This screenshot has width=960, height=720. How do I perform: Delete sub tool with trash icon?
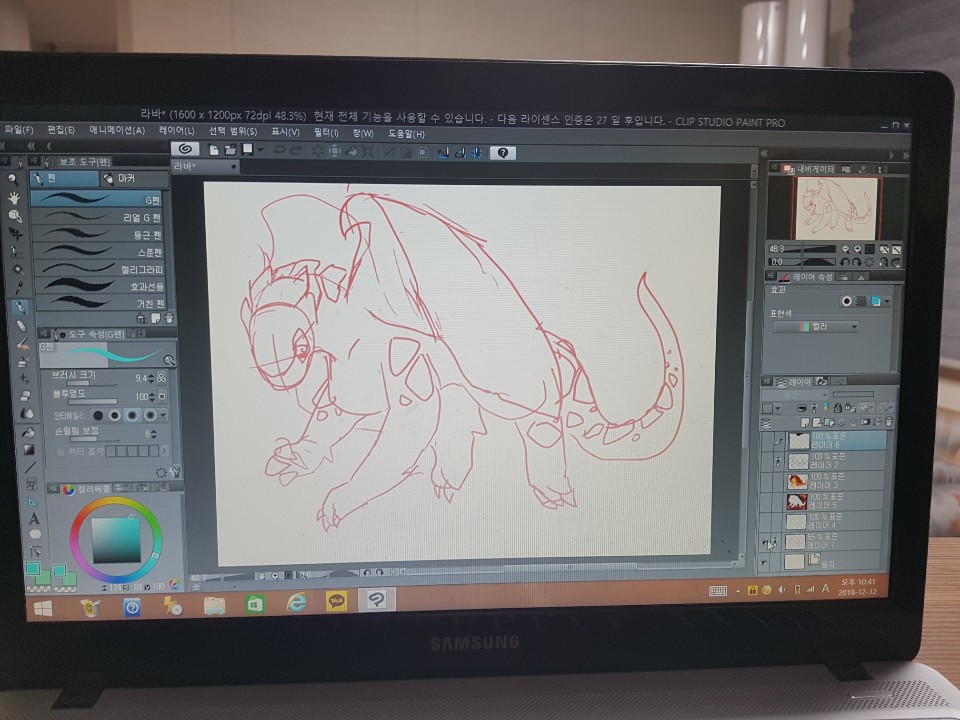[x=168, y=317]
